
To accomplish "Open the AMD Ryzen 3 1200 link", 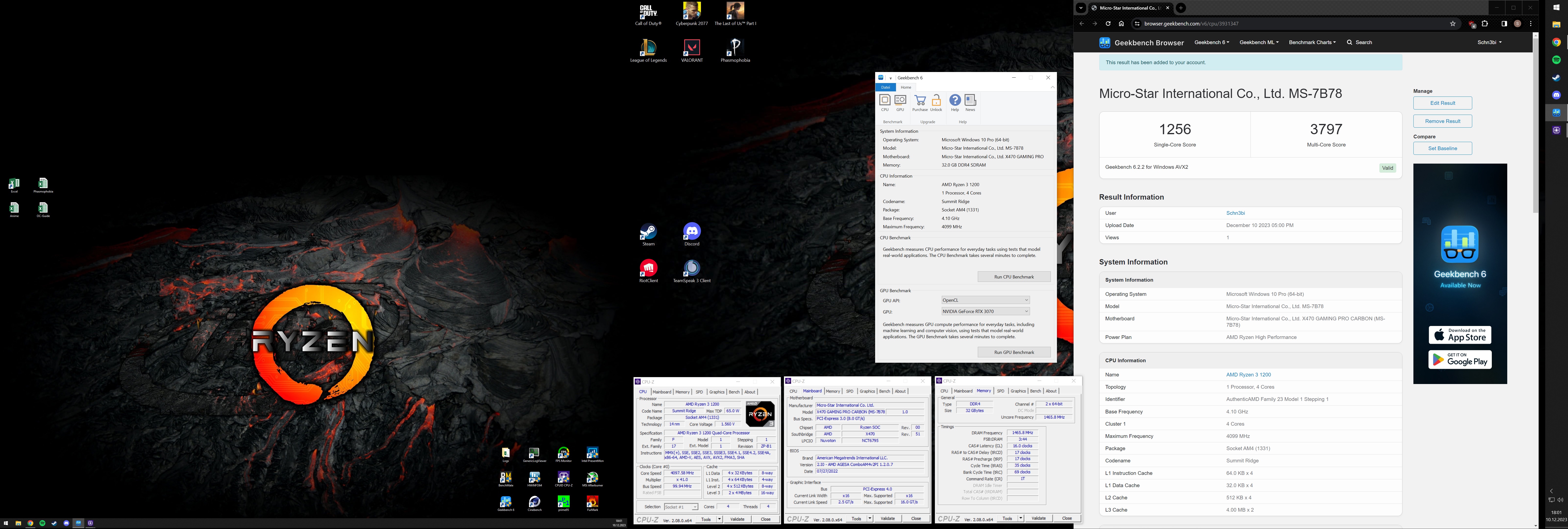I will pos(1249,375).
